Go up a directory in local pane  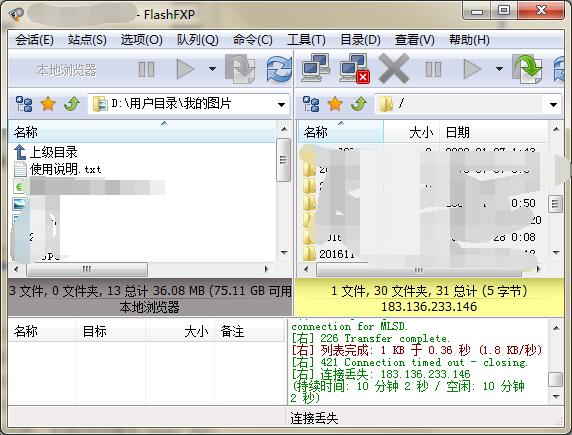[72, 104]
